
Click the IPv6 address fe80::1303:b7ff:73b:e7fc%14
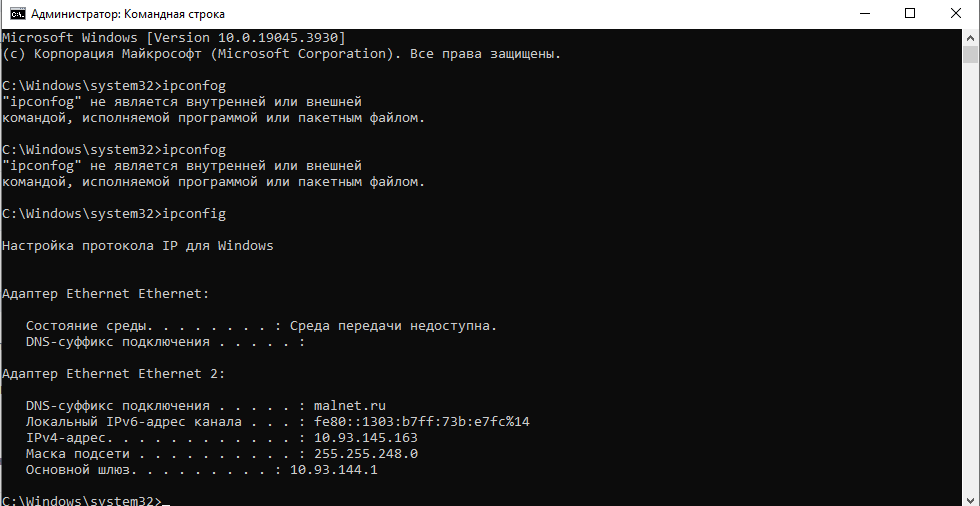pyautogui.click(x=421, y=422)
